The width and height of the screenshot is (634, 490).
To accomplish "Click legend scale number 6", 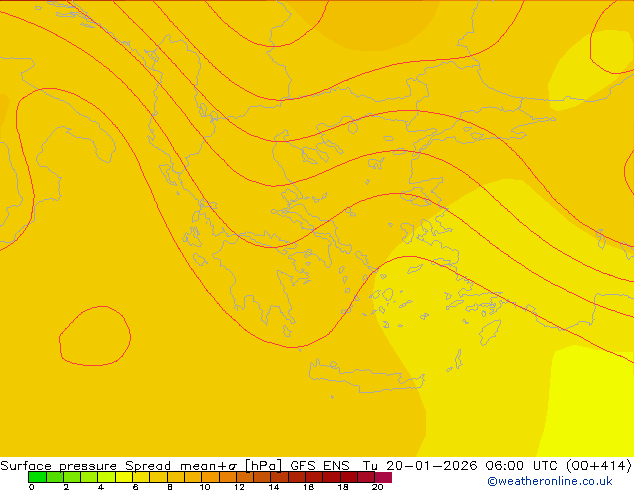I will [x=135, y=487].
